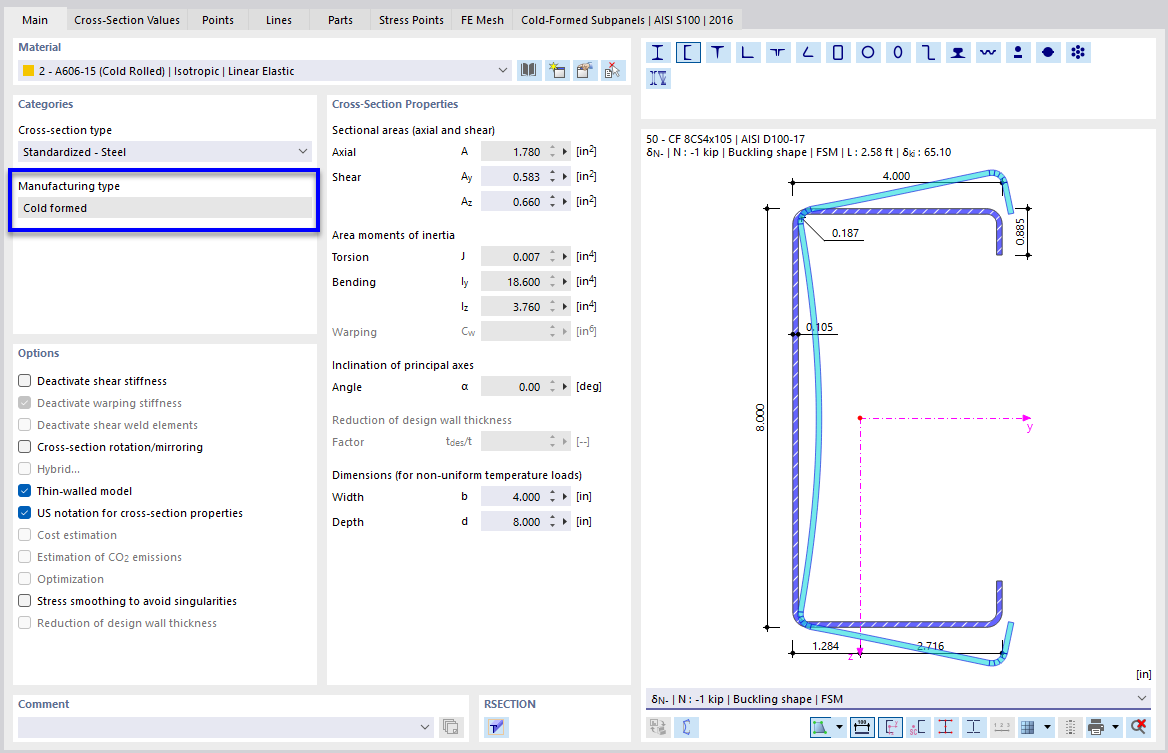
Task: Click the reset zoom magnifier icon
Action: [x=1139, y=727]
